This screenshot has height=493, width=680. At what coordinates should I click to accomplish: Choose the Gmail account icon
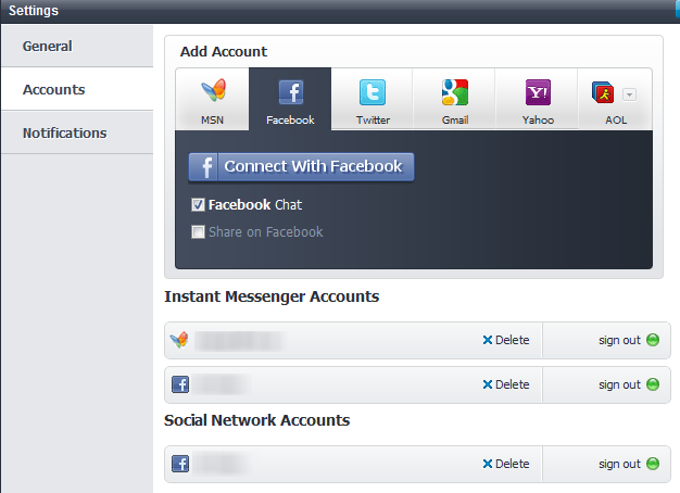point(454,92)
